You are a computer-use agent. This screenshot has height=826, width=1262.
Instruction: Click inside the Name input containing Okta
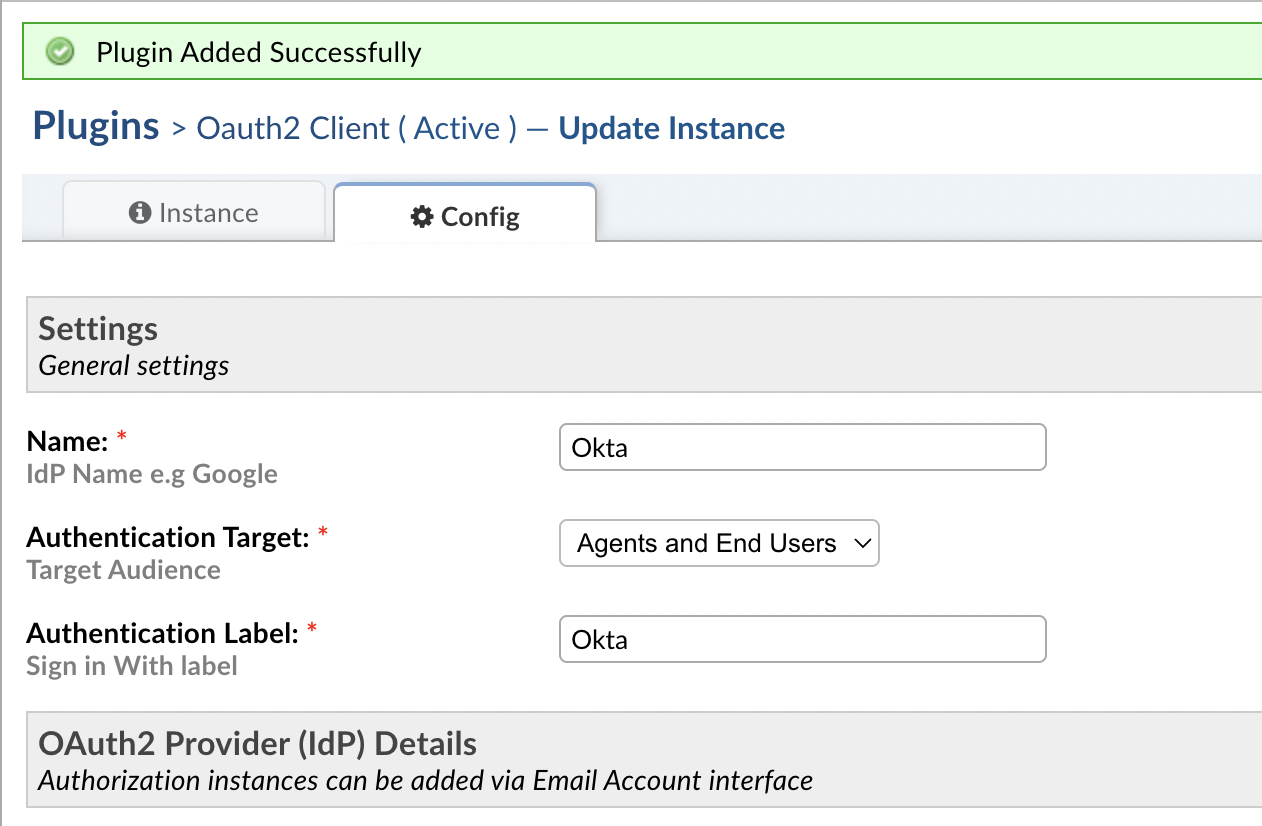point(801,447)
